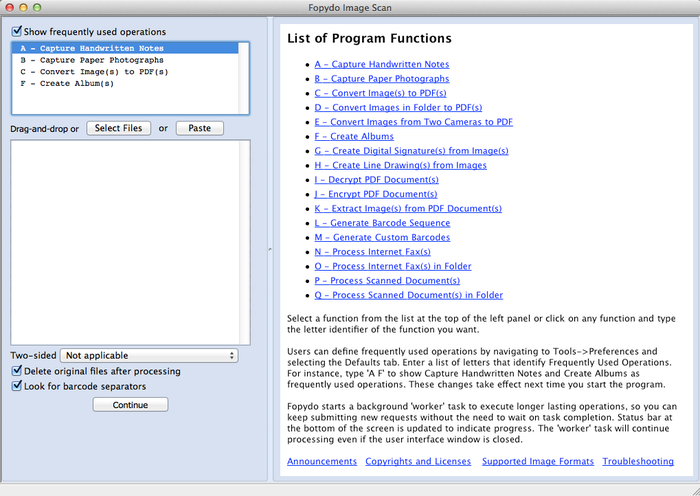Toggle Show frequently used operations checkbox
Image resolution: width=700 pixels, height=496 pixels.
pyautogui.click(x=17, y=31)
